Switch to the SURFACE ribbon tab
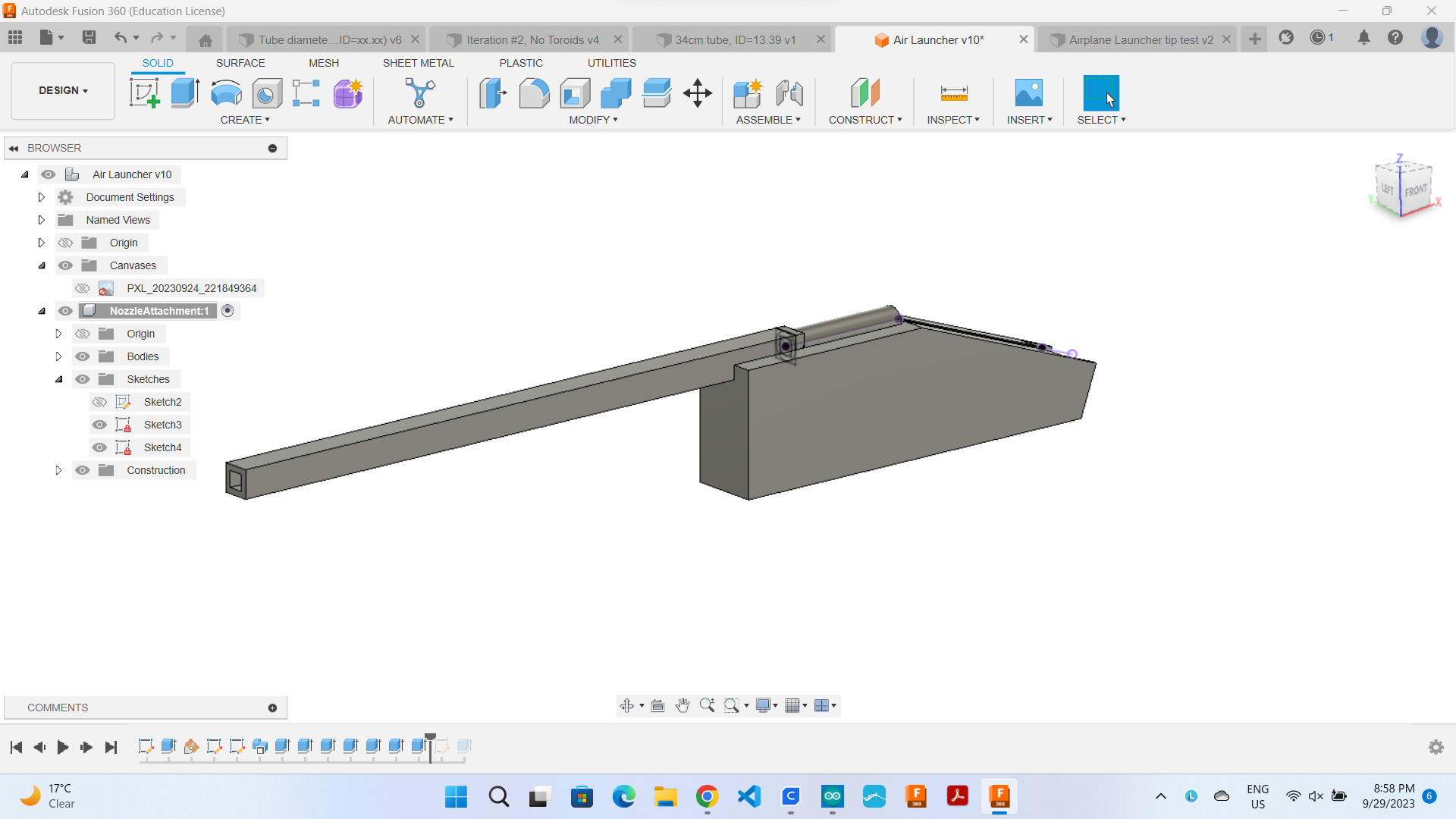This screenshot has height=819, width=1456. click(x=240, y=63)
